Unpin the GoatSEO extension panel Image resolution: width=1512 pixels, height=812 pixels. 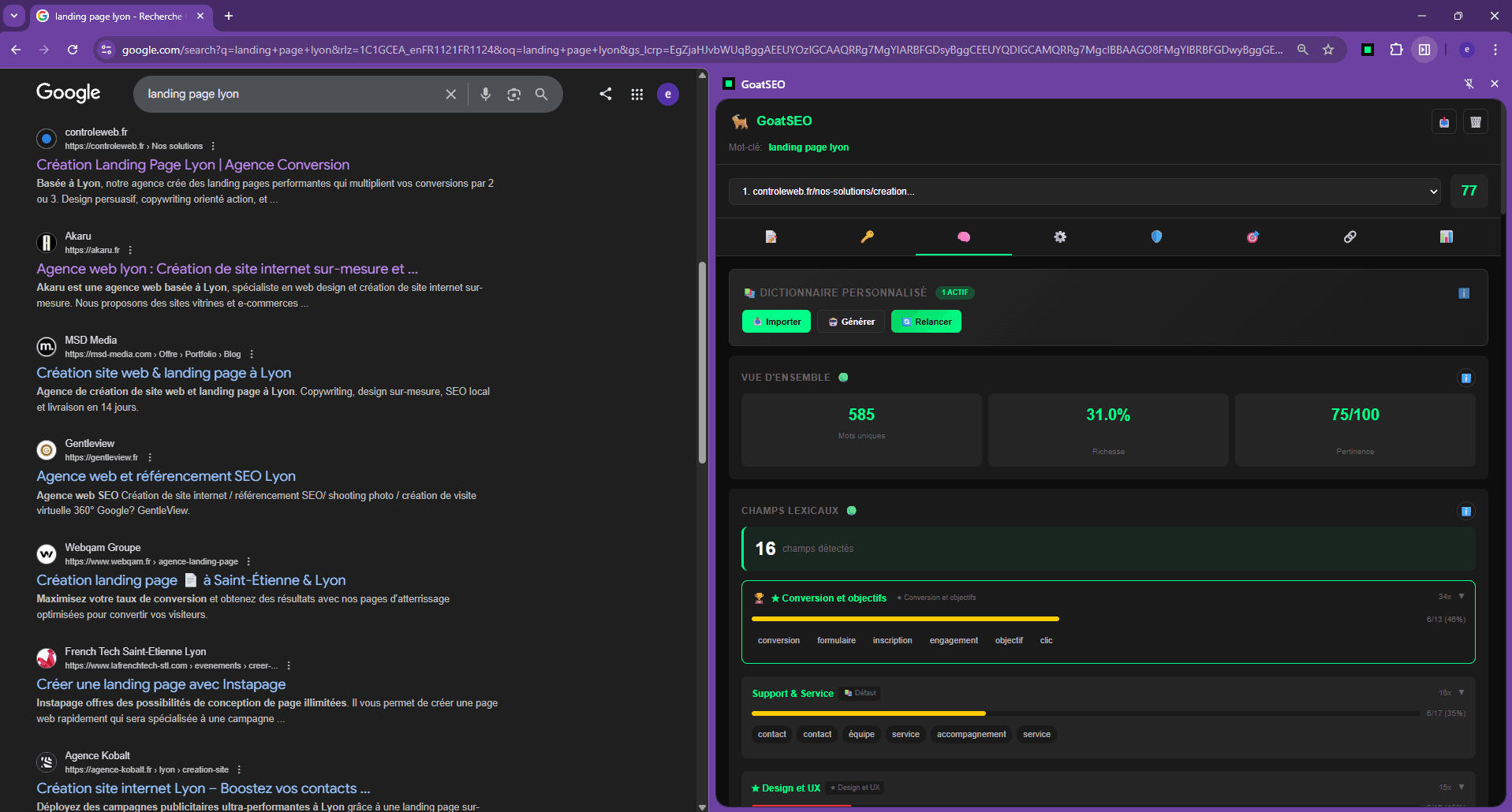(x=1469, y=84)
